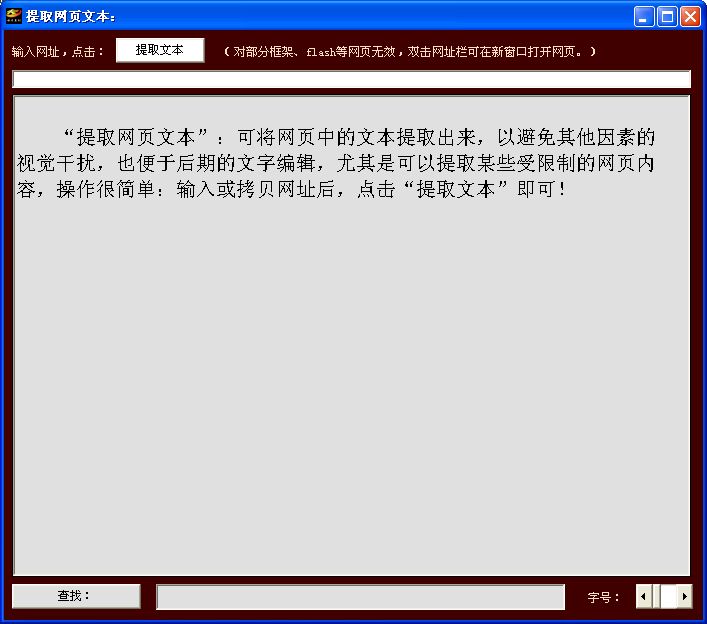Maximize the 提取网页文本 window
Viewport: 707px width, 624px height.
coord(667,17)
